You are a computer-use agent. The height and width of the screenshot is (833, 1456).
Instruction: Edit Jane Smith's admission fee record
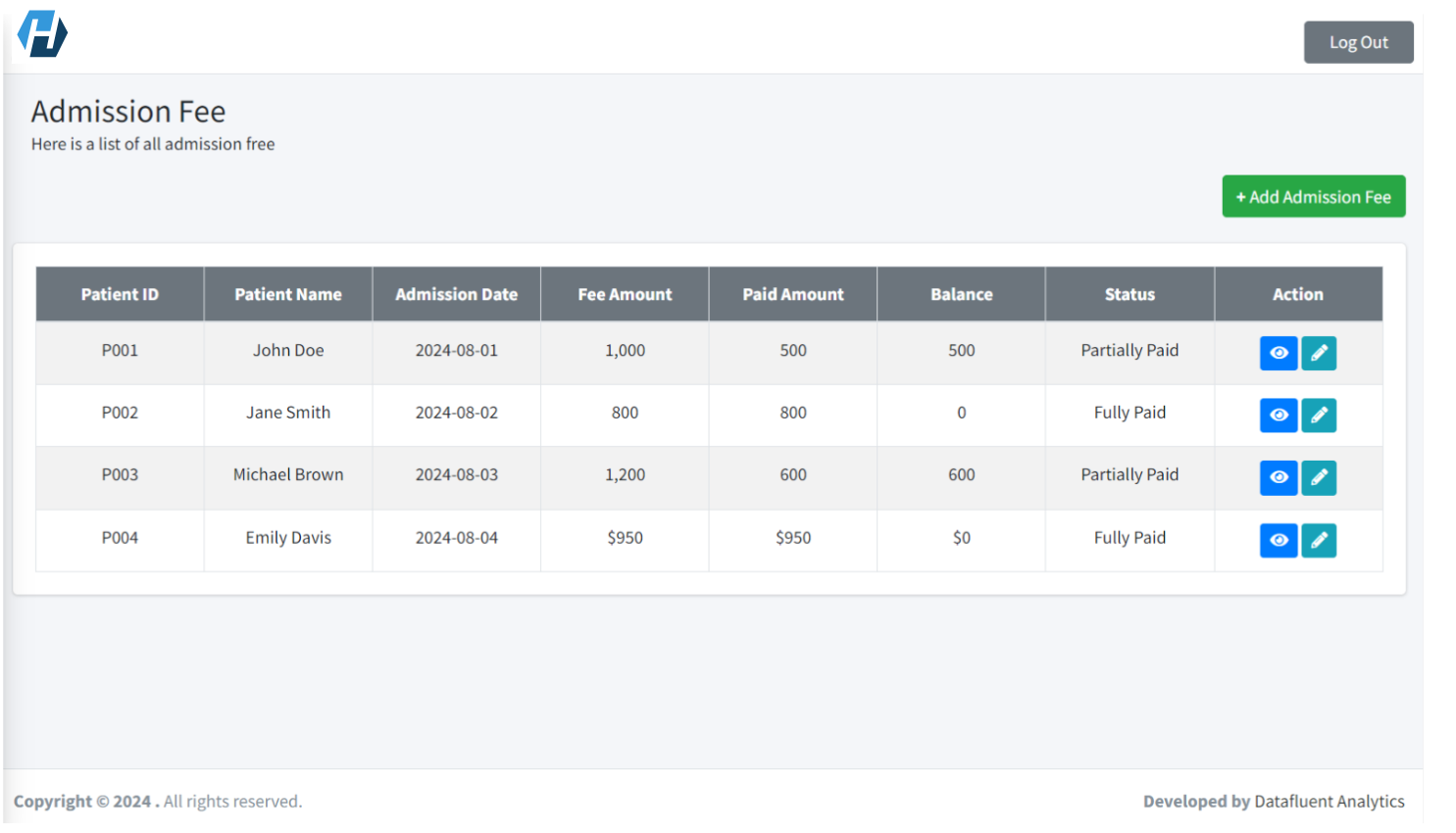point(1319,416)
